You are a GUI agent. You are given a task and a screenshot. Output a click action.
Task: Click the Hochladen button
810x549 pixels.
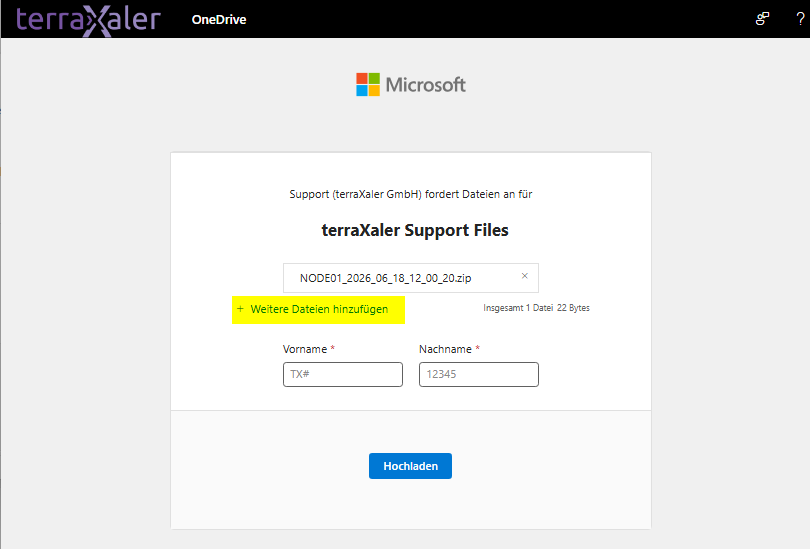pyautogui.click(x=410, y=466)
